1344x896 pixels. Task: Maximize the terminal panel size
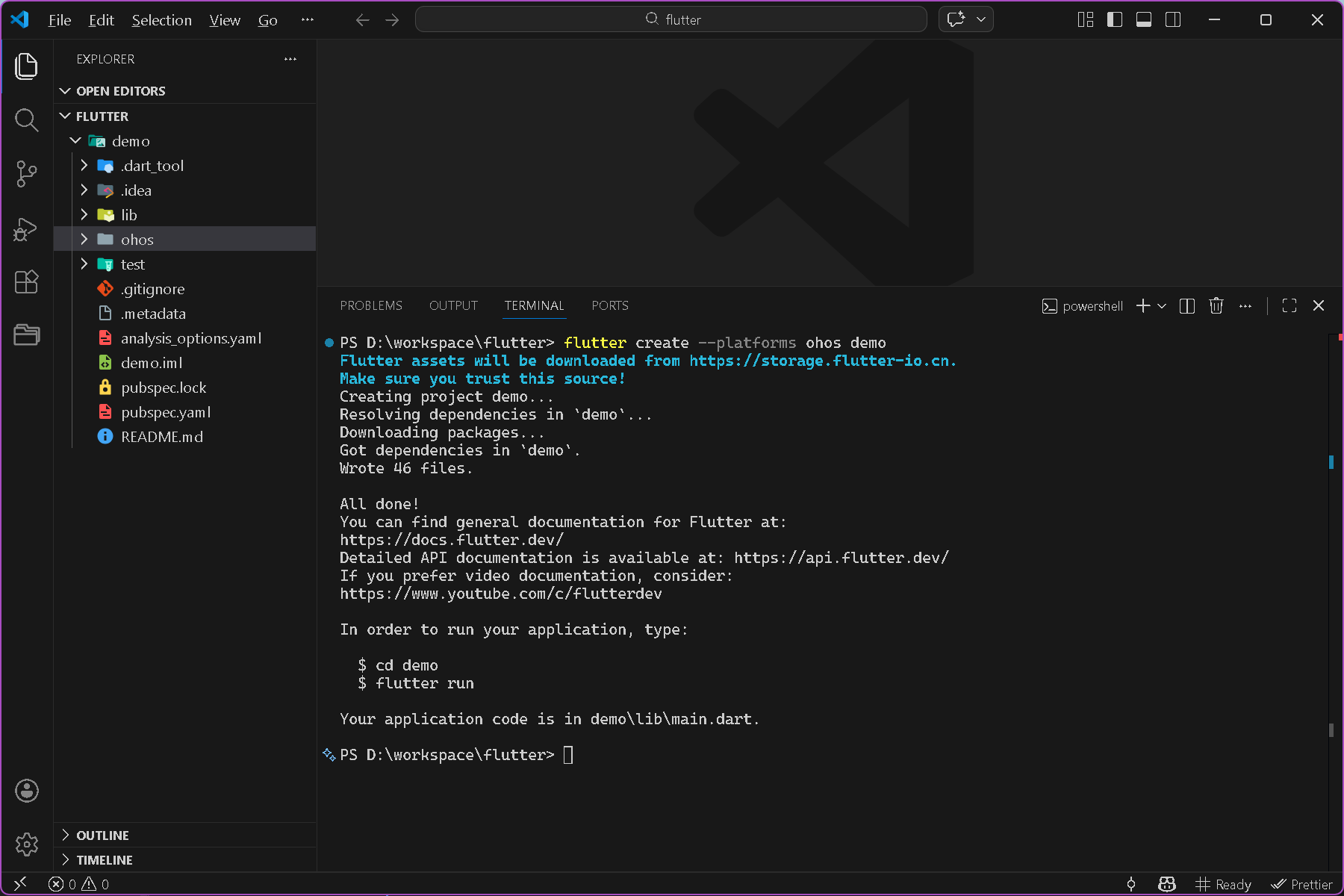tap(1289, 305)
